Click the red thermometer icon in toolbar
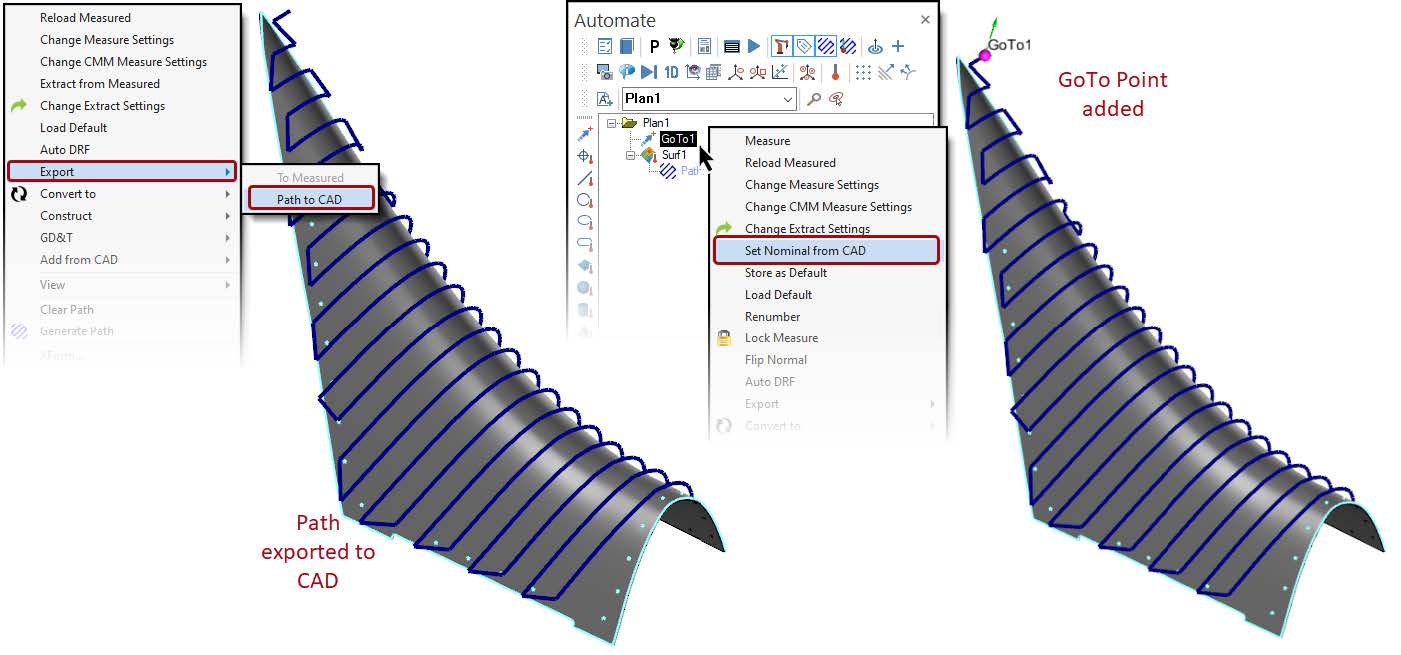Screen dimensions: 1401x655 (x=835, y=72)
